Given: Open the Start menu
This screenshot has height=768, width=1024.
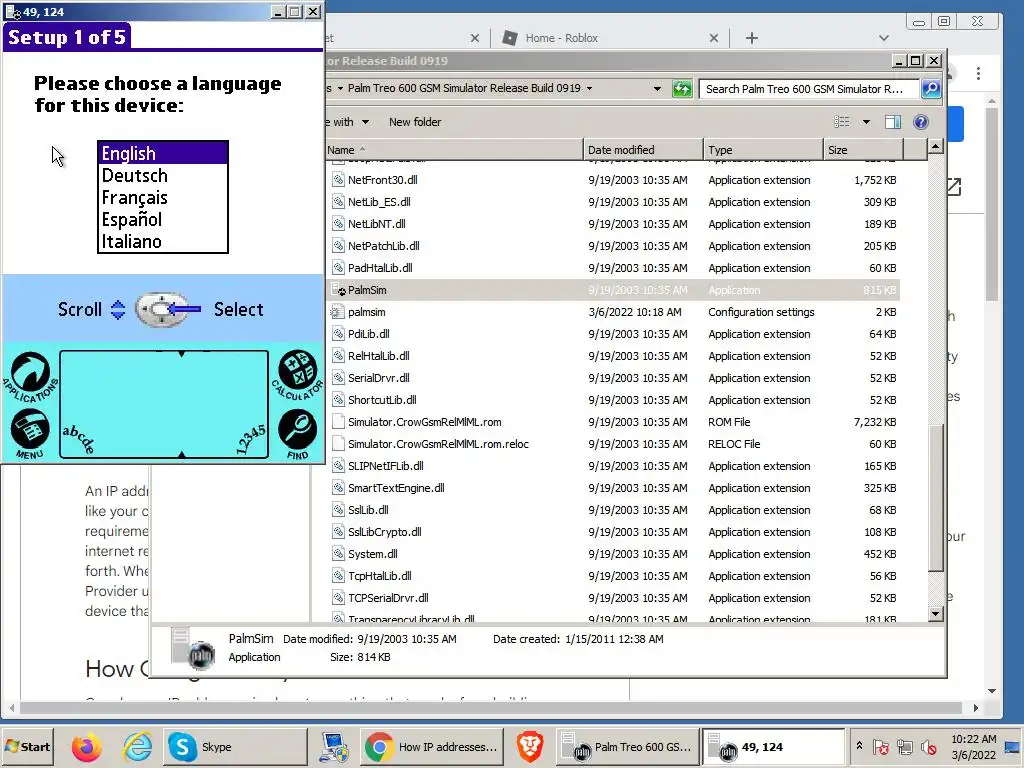Looking at the screenshot, I should click(27, 746).
